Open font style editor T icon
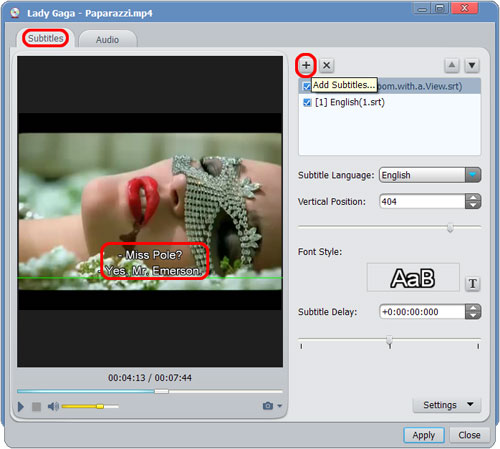 [473, 284]
